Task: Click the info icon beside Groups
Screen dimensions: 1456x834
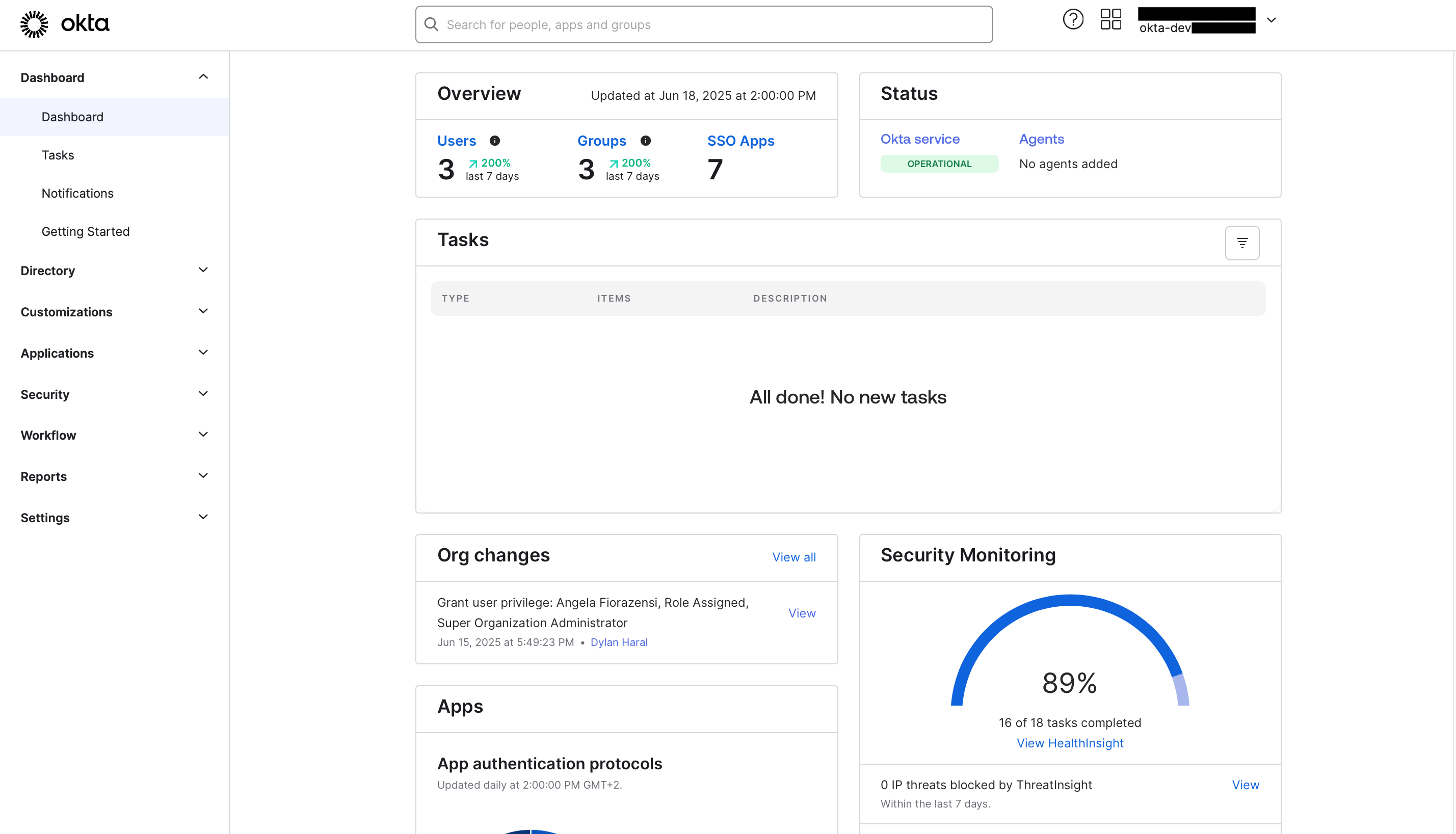Action: (645, 141)
